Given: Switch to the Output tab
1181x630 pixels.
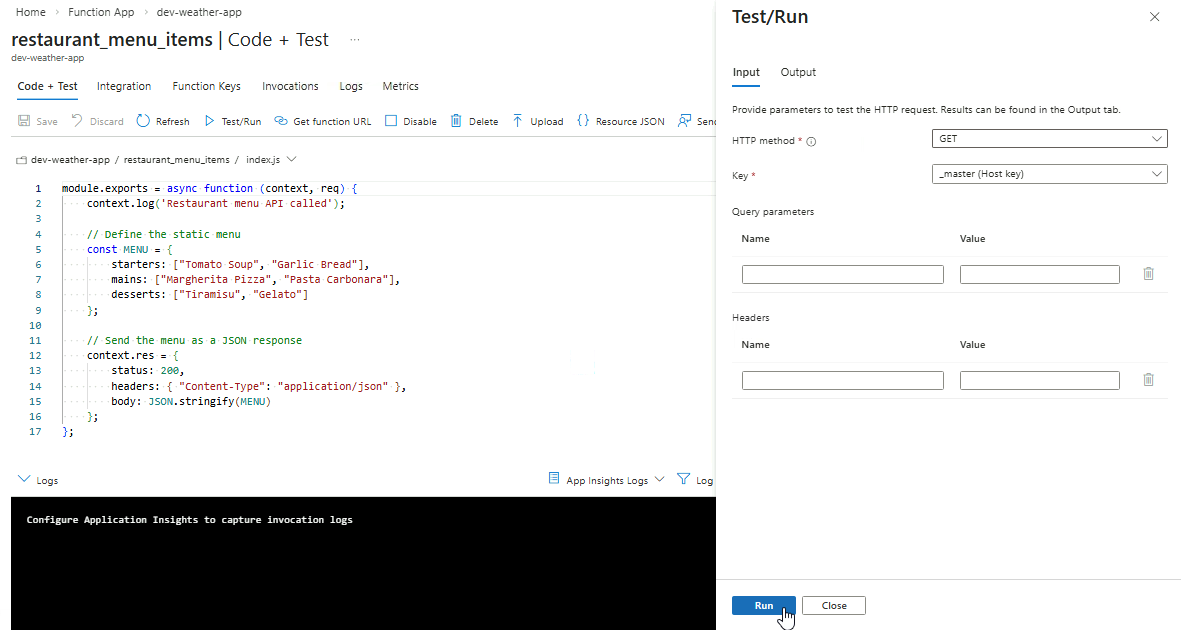Looking at the screenshot, I should pos(798,72).
